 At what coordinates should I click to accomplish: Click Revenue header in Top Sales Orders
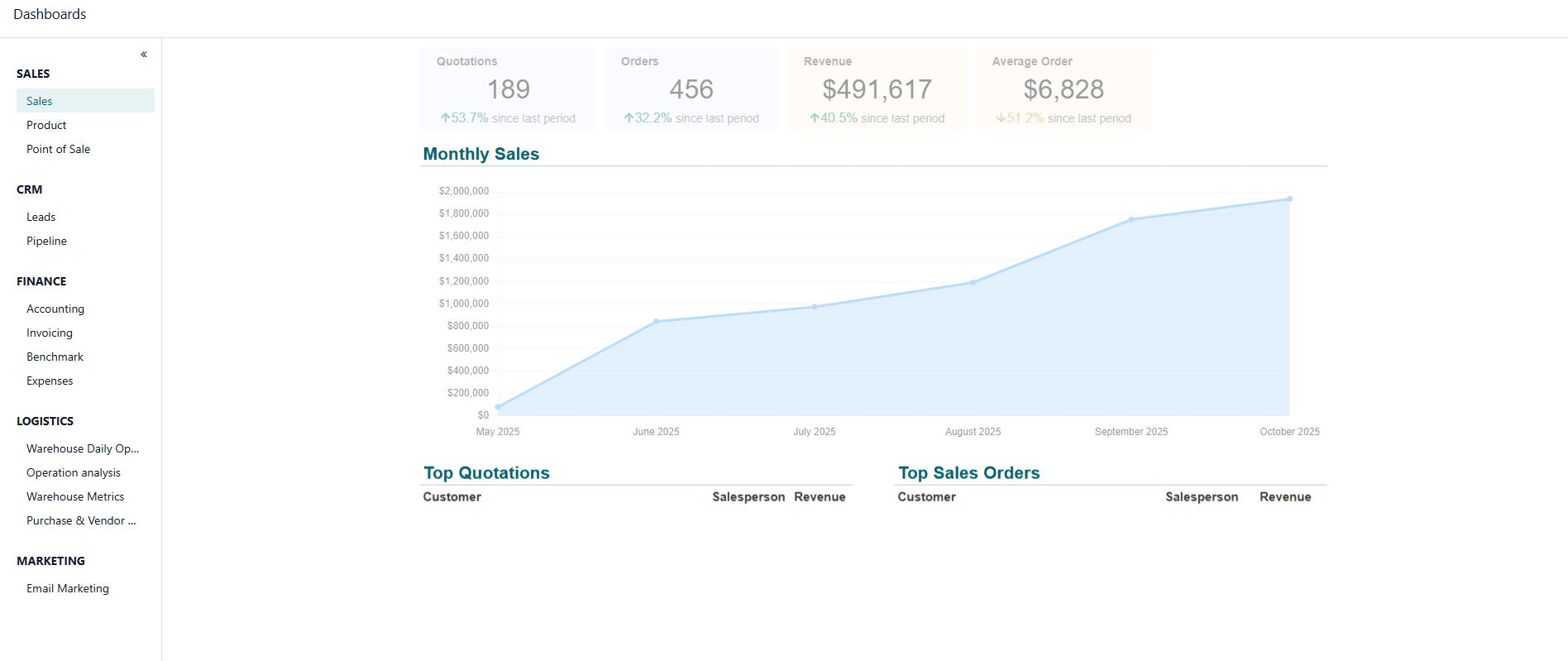point(1285,497)
